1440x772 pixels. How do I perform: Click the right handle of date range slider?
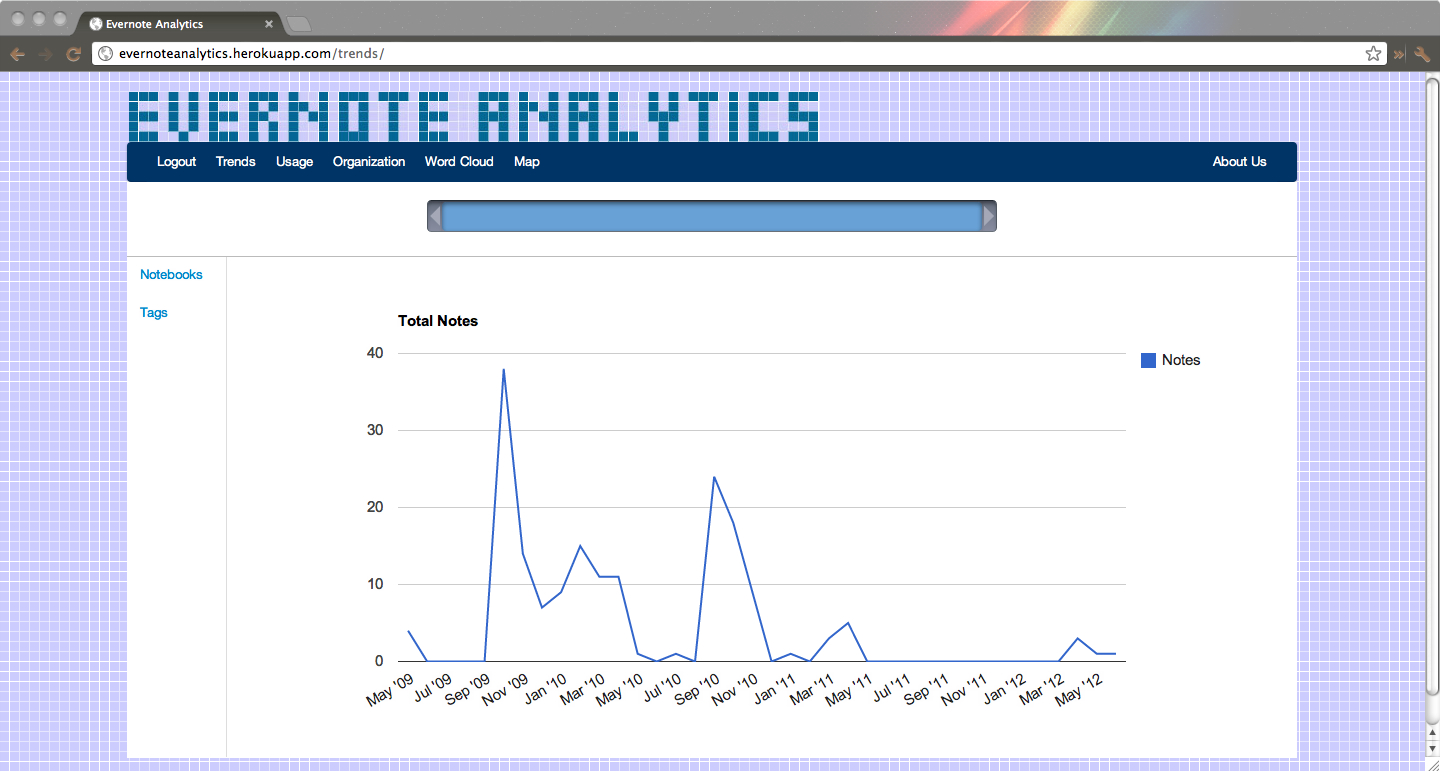(989, 216)
